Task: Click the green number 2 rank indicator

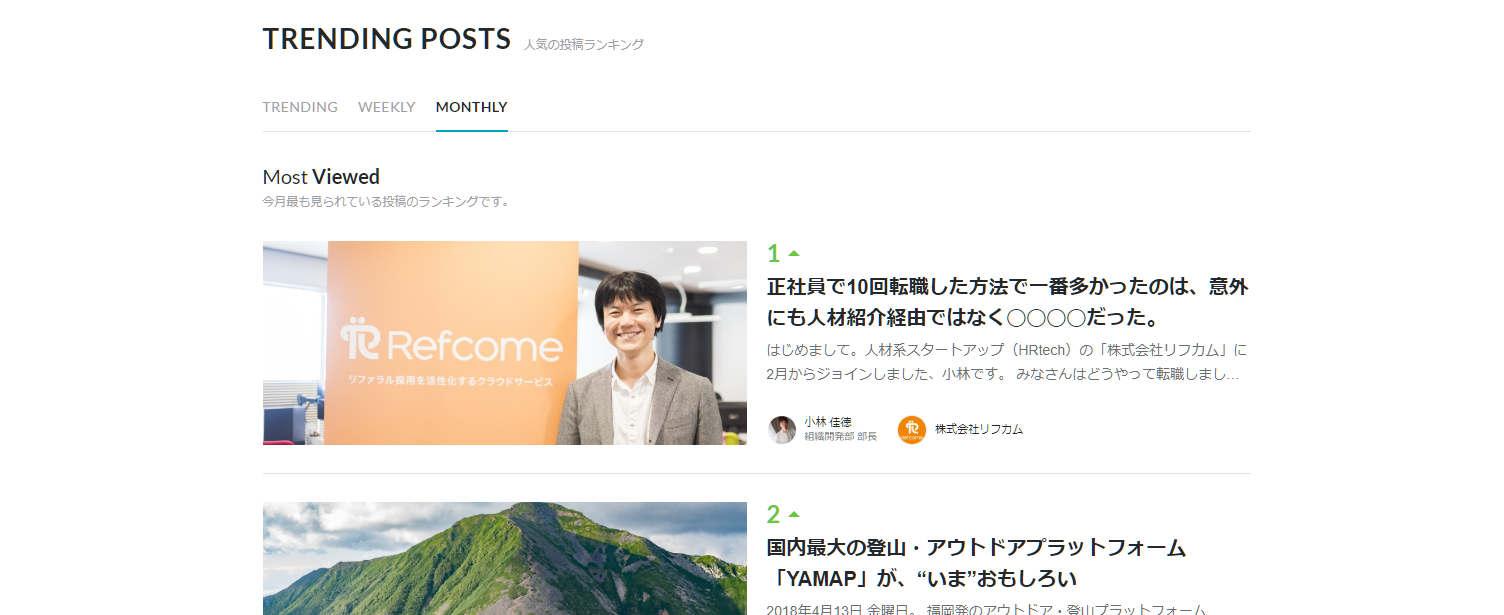Action: pyautogui.click(x=772, y=514)
